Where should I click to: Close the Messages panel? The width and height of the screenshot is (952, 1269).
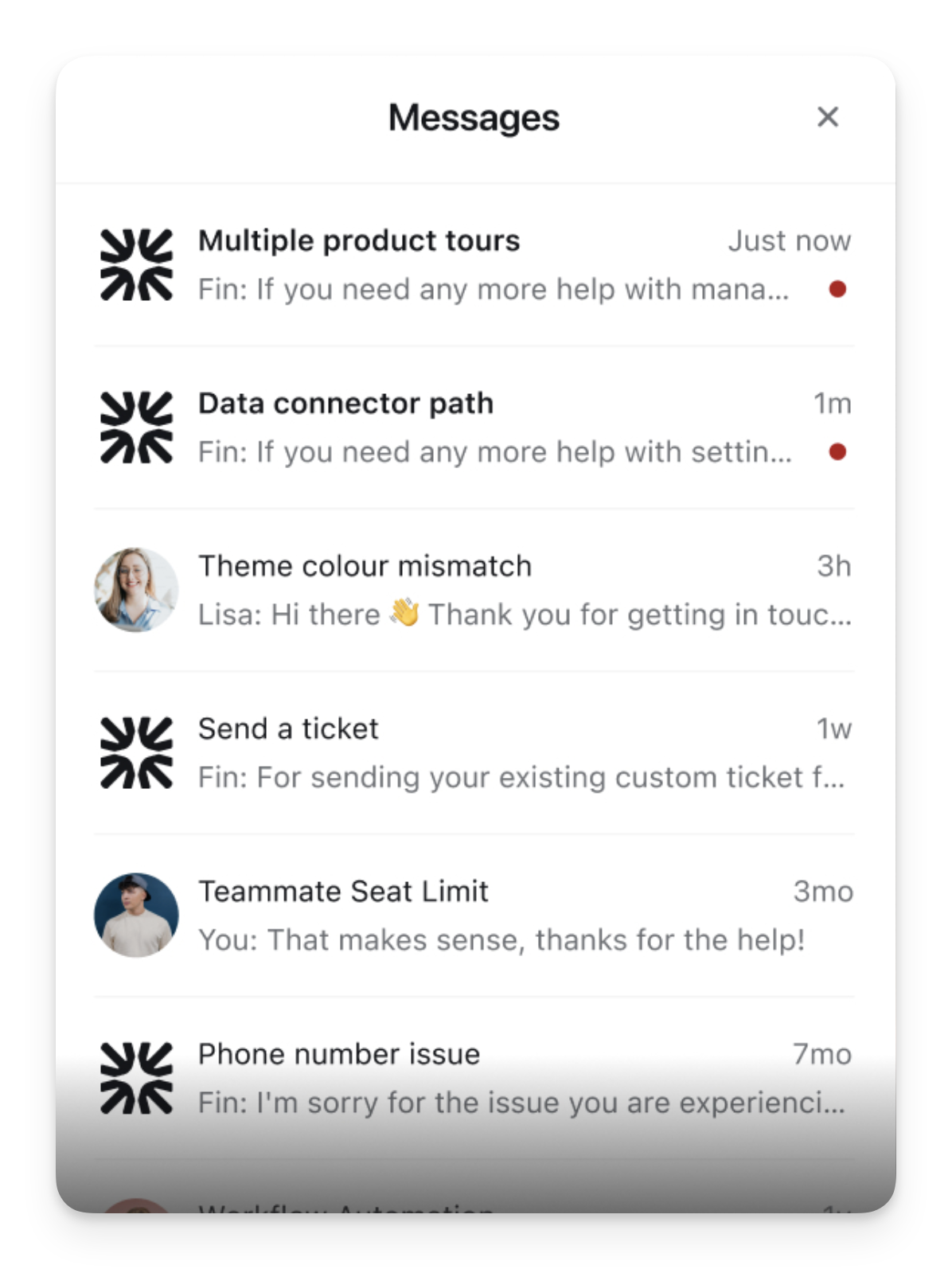pyautogui.click(x=828, y=117)
